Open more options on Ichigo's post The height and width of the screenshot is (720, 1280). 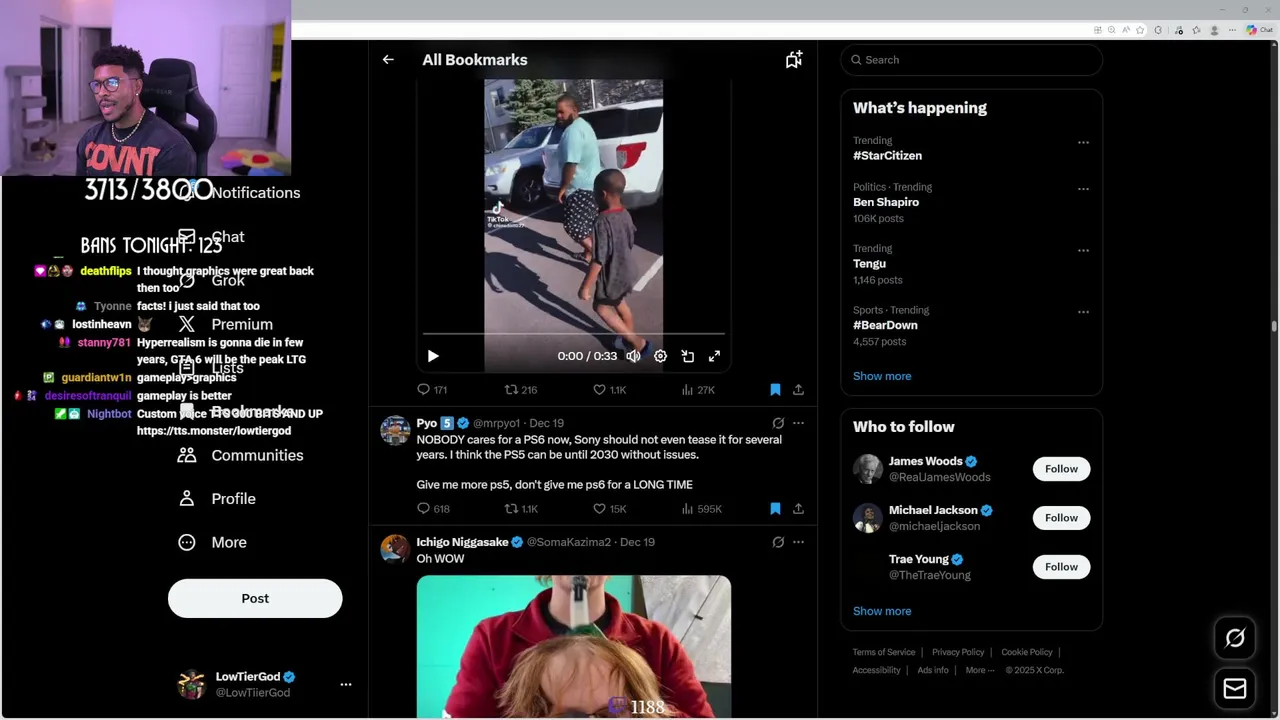pyautogui.click(x=798, y=542)
